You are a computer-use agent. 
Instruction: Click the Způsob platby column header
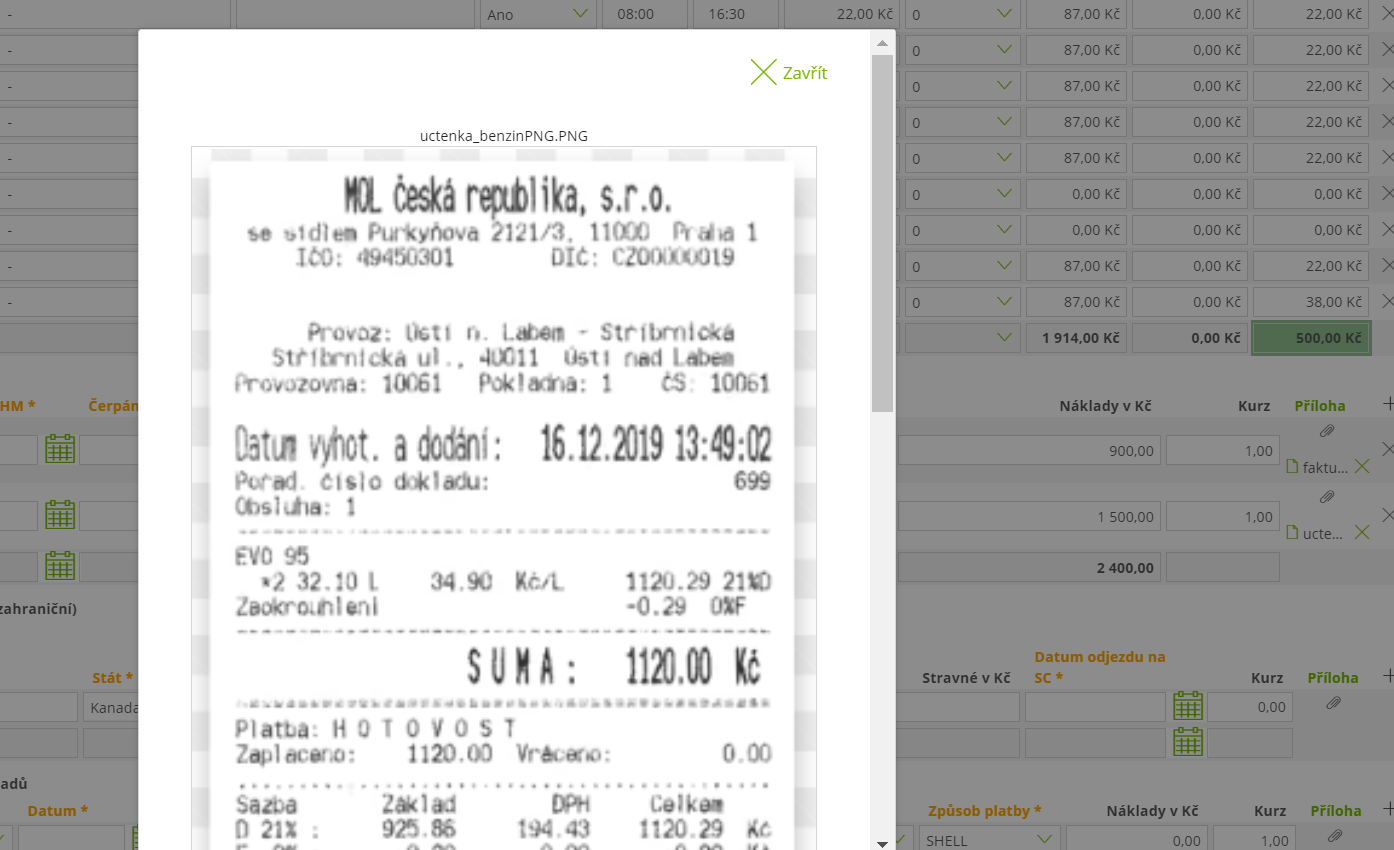point(984,811)
